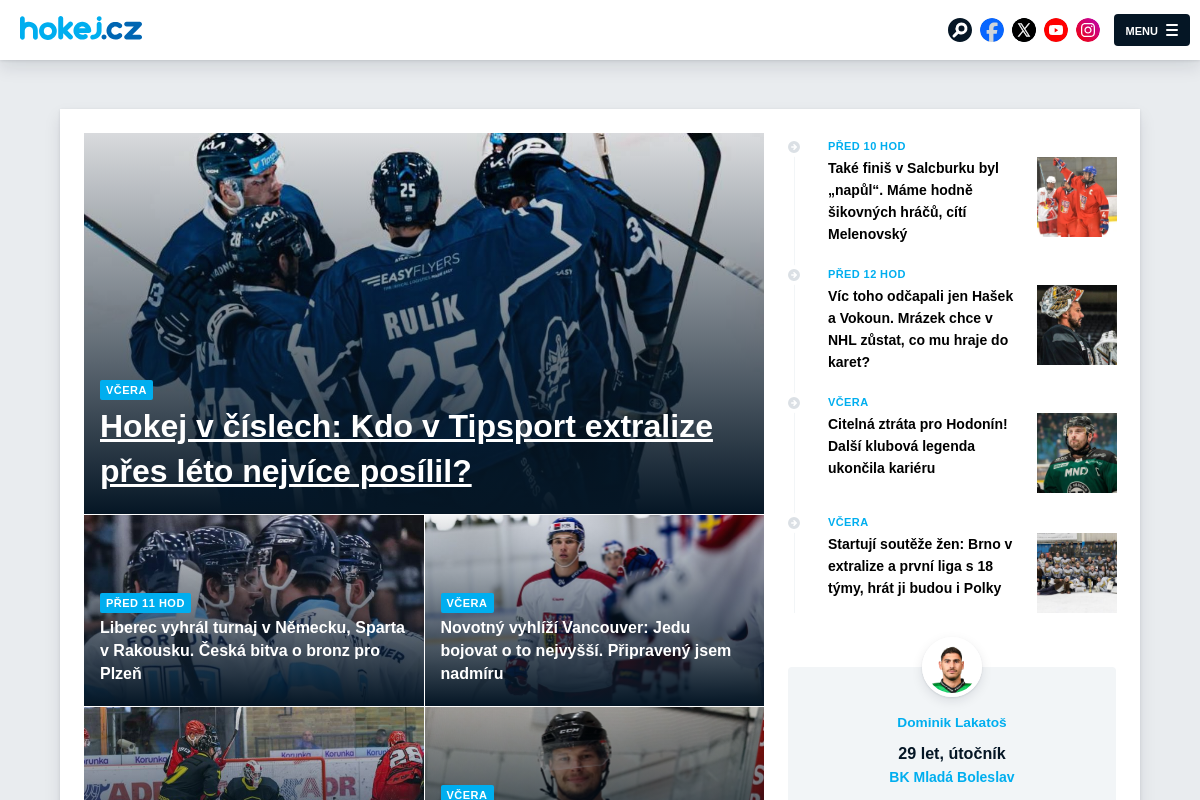Click VČERA tag on main headline
The height and width of the screenshot is (800, 1200).
point(126,390)
